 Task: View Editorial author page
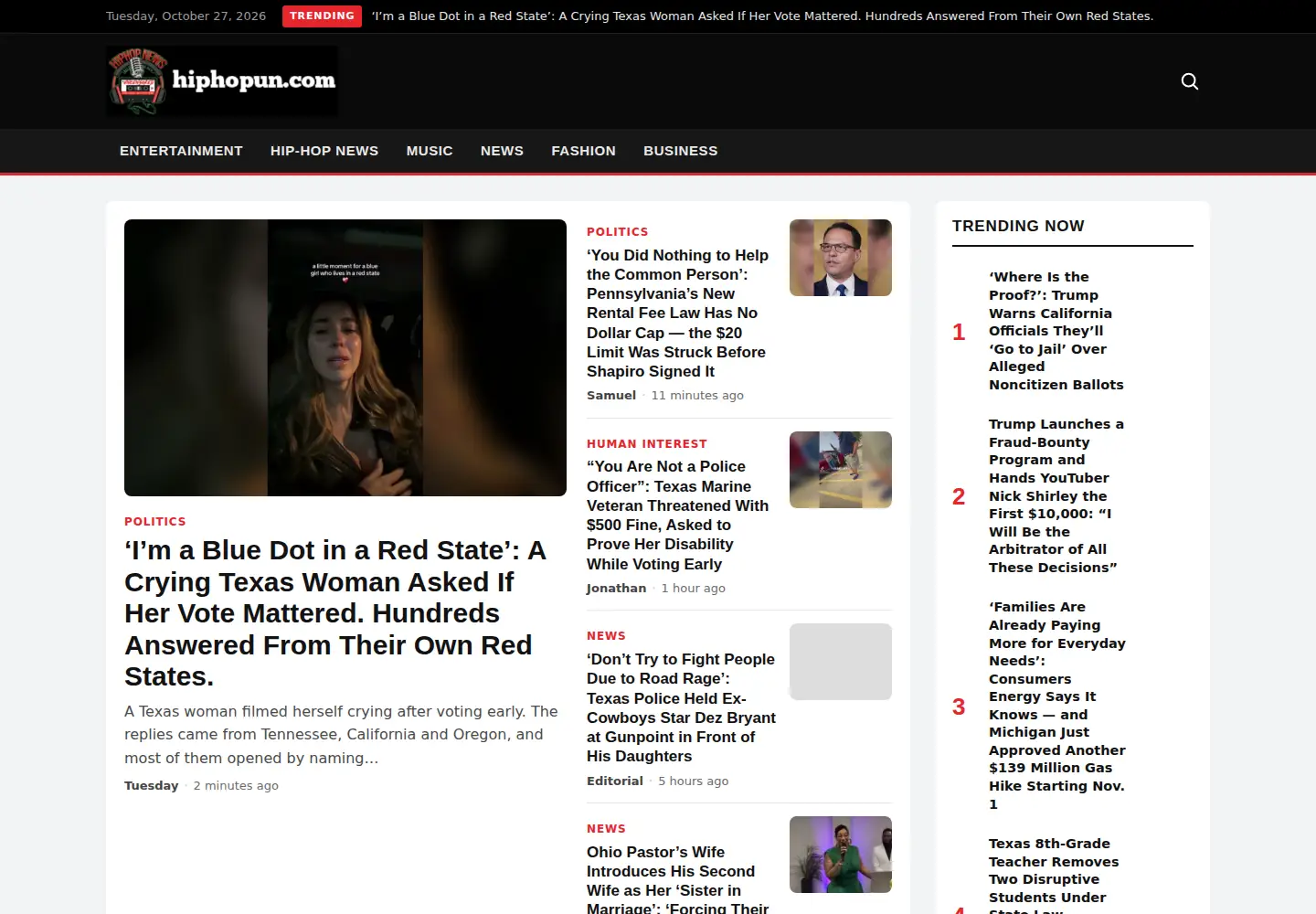click(x=615, y=781)
